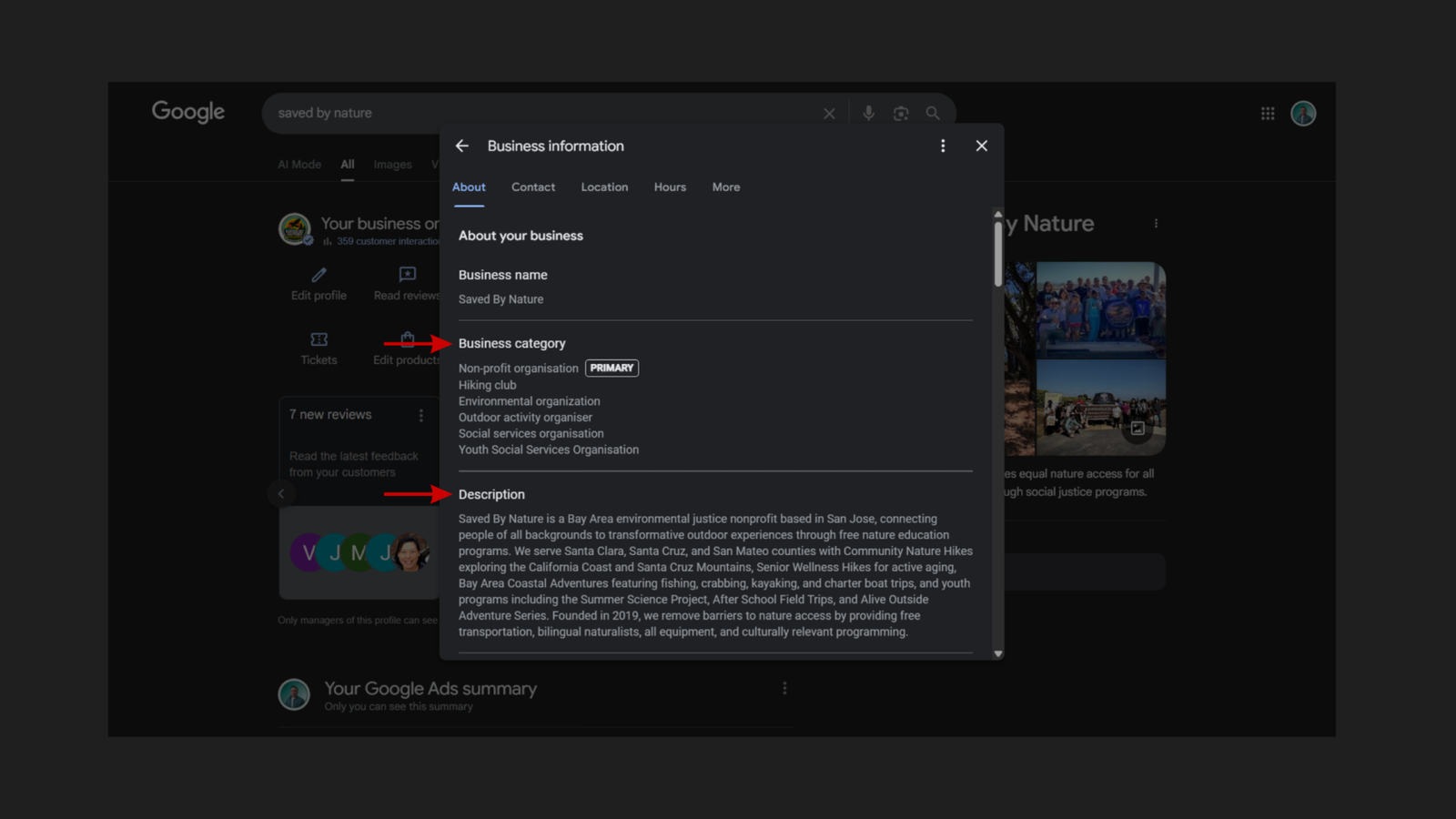Image resolution: width=1456 pixels, height=819 pixels.
Task: Switch to the Location tab
Action: point(604,187)
